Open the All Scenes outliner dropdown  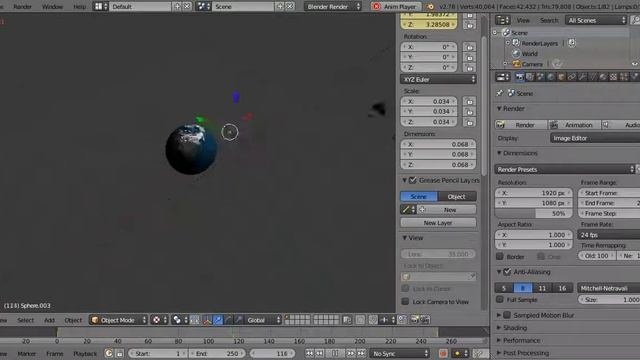coord(596,20)
